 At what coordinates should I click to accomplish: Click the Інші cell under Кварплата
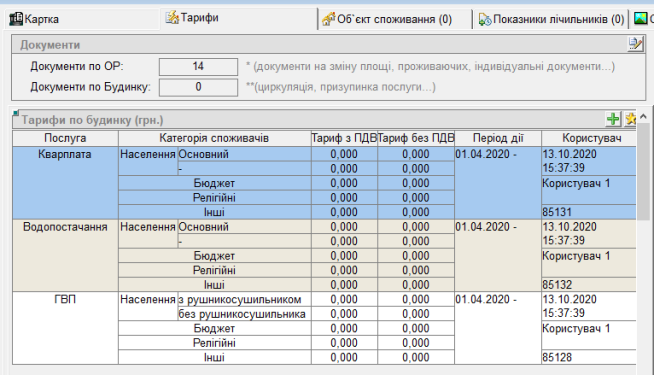214,212
